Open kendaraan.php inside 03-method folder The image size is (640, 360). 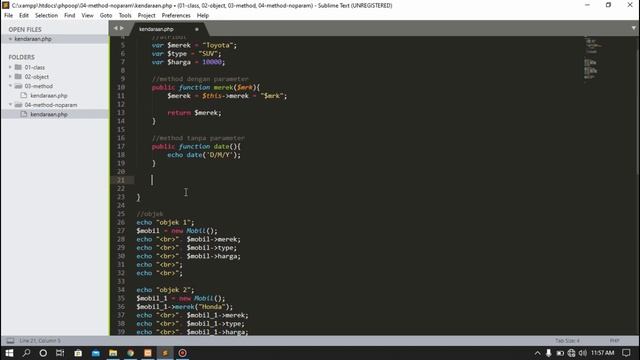[49, 96]
